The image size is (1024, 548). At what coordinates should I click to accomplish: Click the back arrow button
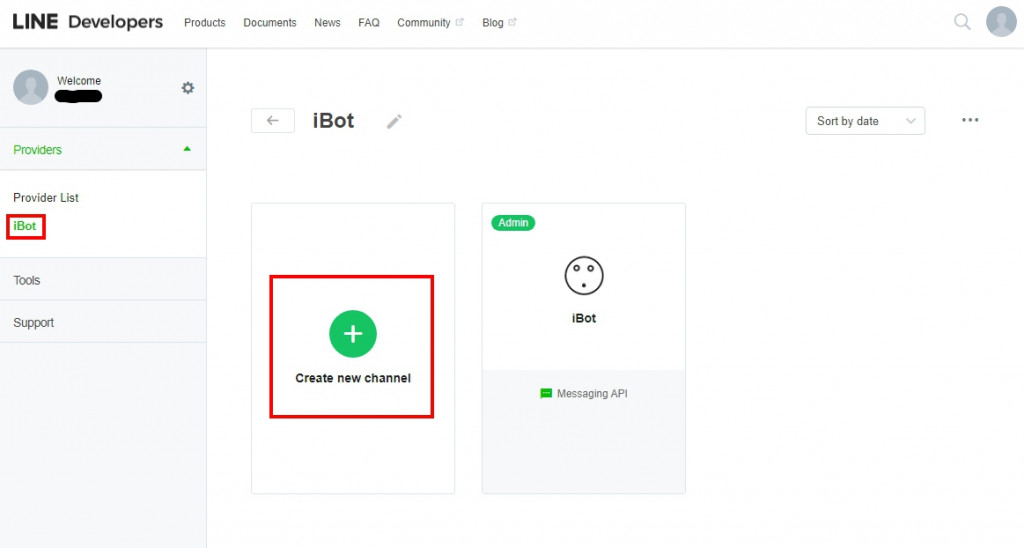click(x=273, y=120)
